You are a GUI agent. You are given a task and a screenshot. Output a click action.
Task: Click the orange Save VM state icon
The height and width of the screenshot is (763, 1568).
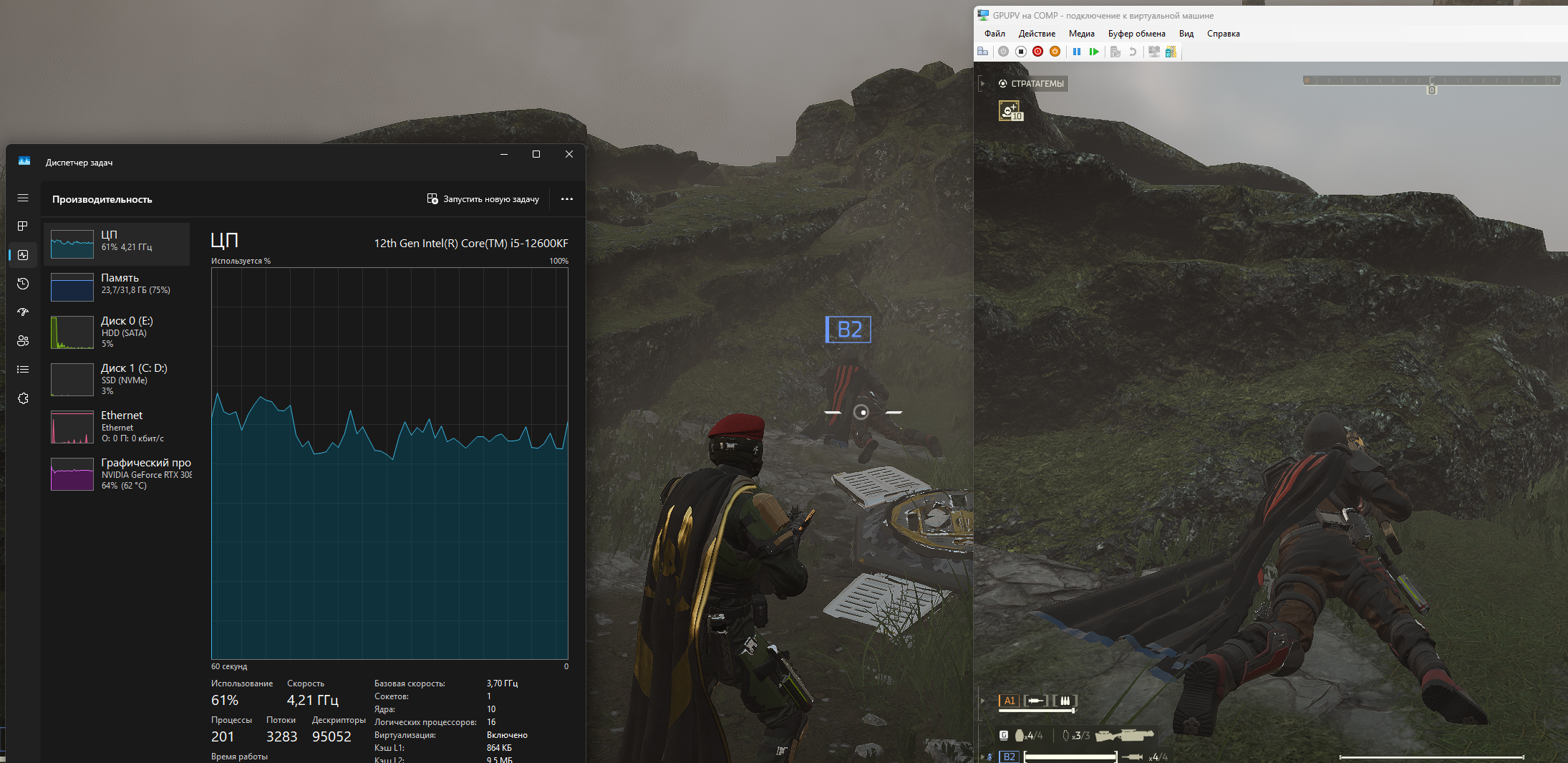tap(1055, 52)
